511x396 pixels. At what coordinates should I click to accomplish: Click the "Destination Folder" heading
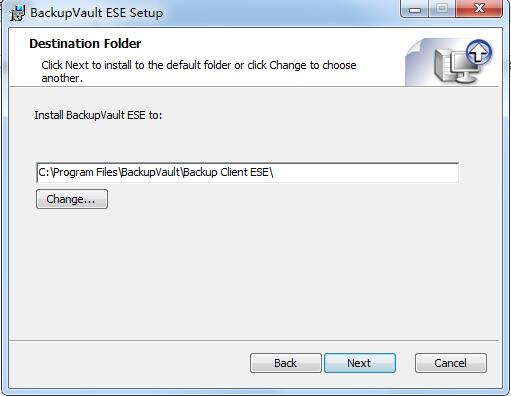point(85,44)
